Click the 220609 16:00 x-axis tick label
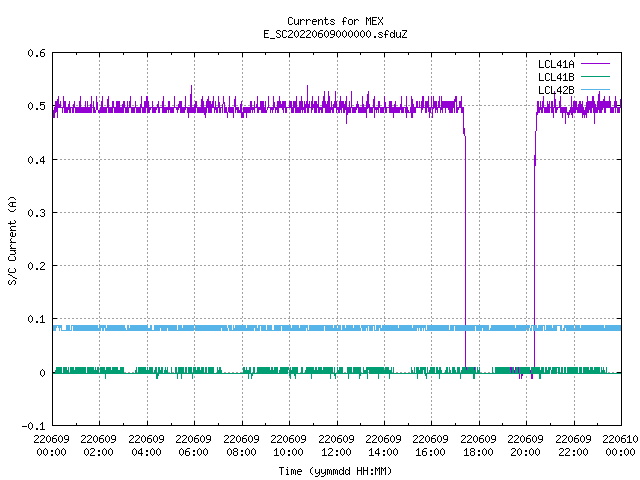 (431, 445)
